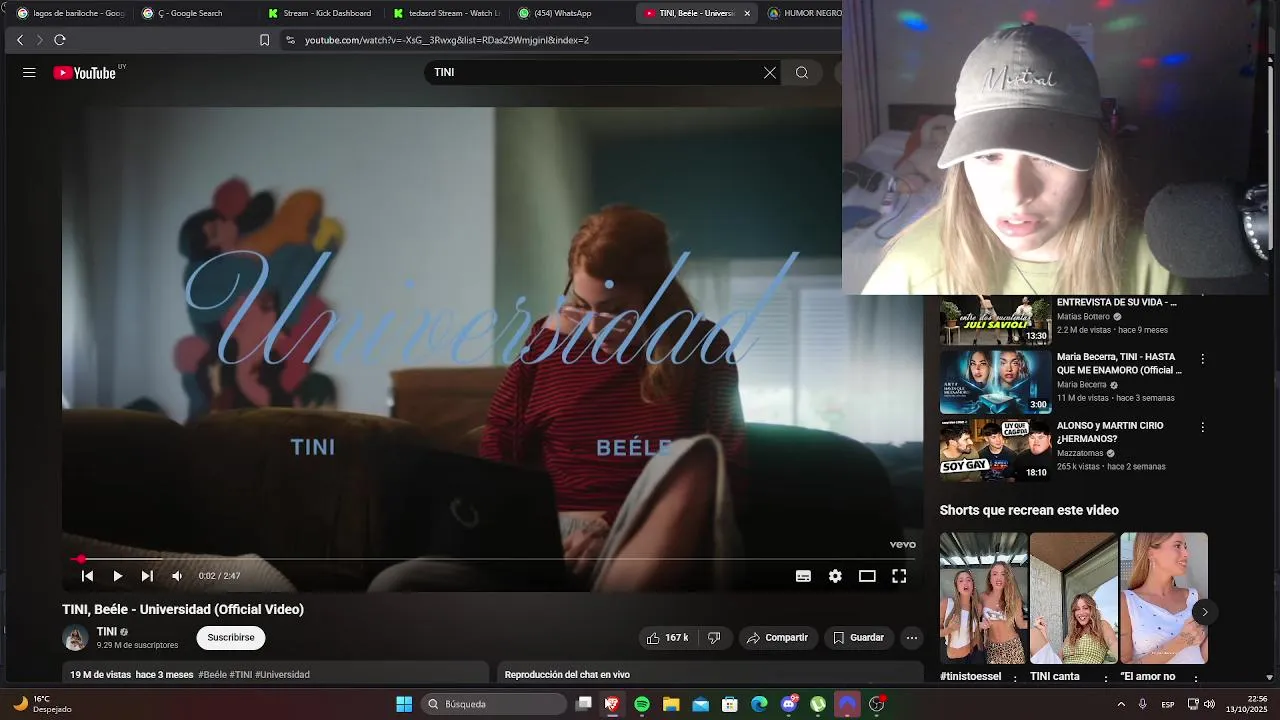This screenshot has height=720, width=1280.
Task: Open TINI channel name link
Action: (x=107, y=632)
